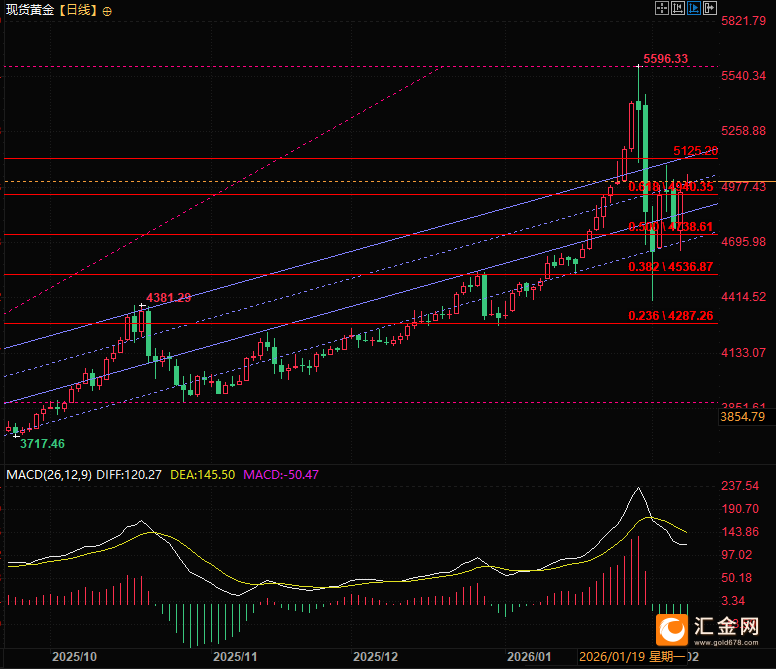
Task: Click the 5258.88 axis price
Action: point(743,130)
